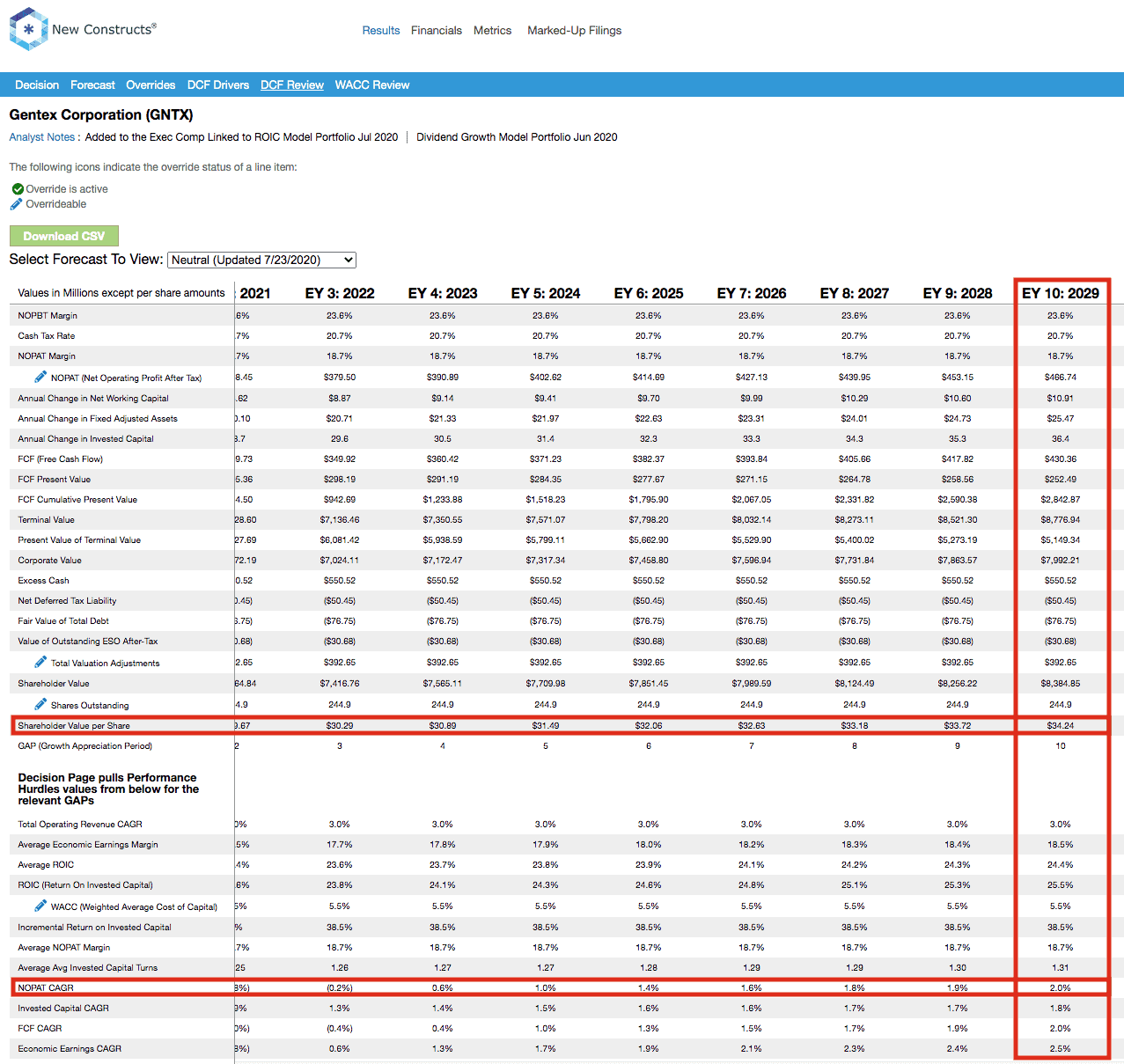The width and height of the screenshot is (1124, 1064).
Task: Click the Corporate Value row label
Action: (x=49, y=560)
